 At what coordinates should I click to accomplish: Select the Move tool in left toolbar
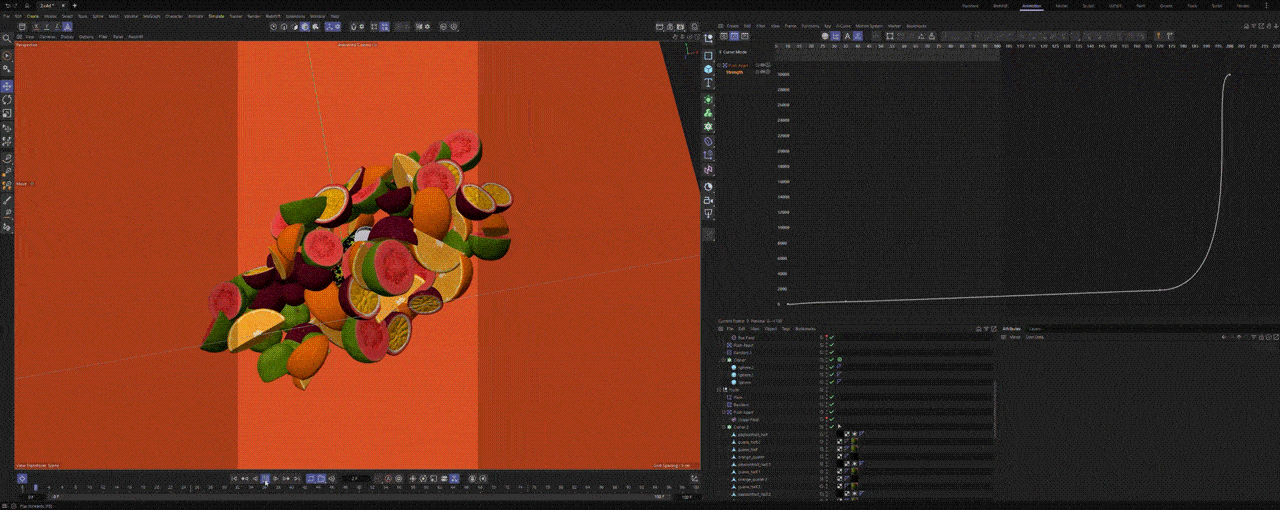point(7,86)
